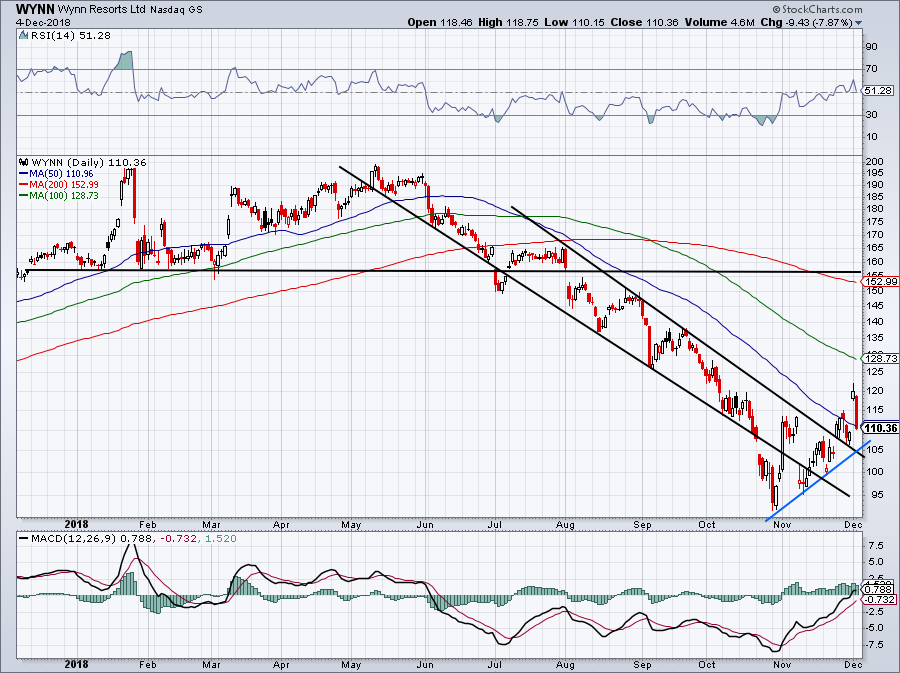The image size is (900, 673).
Task: Click the StockCharts.com logo text
Action: click(x=817, y=9)
